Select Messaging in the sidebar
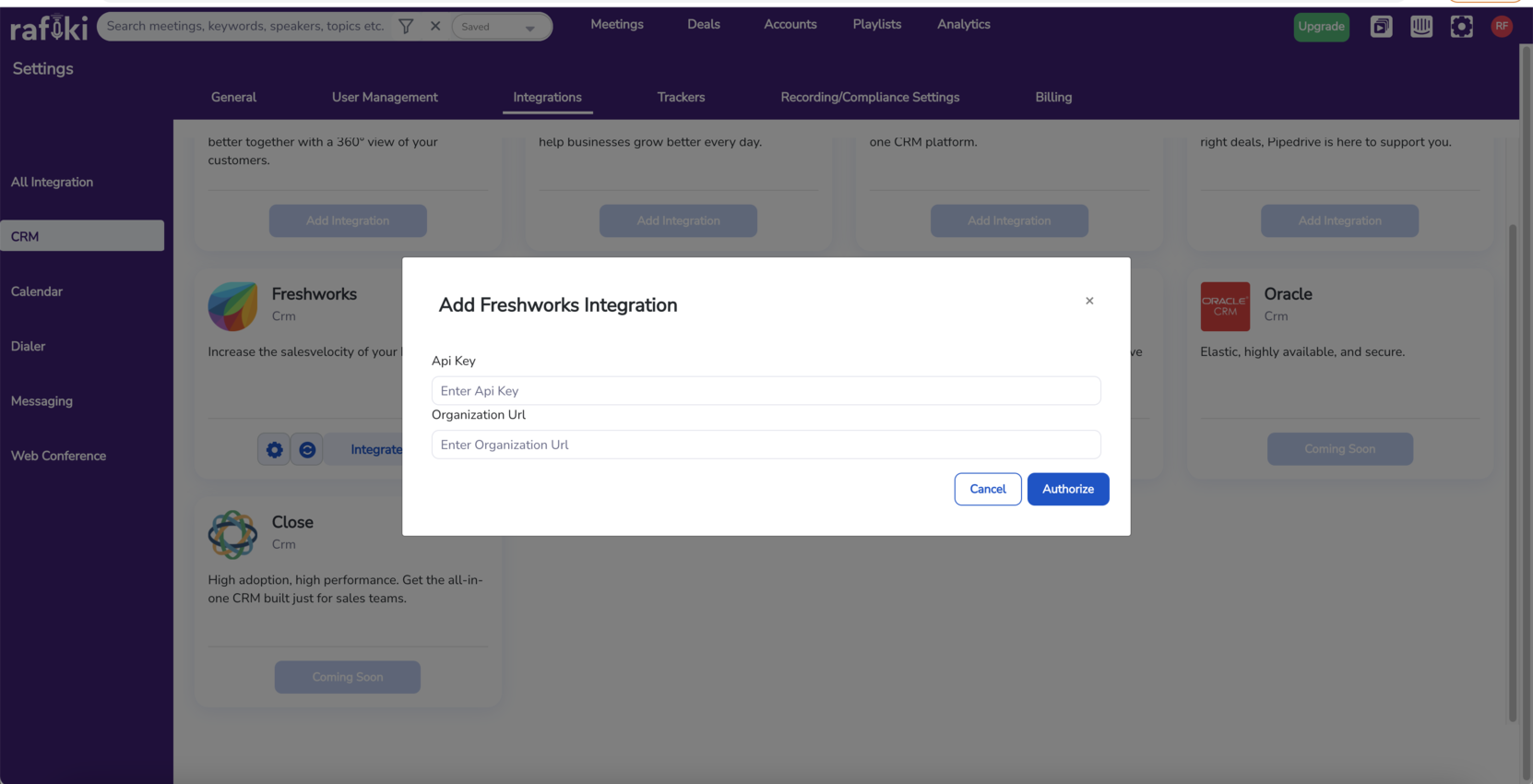1533x784 pixels. 42,401
